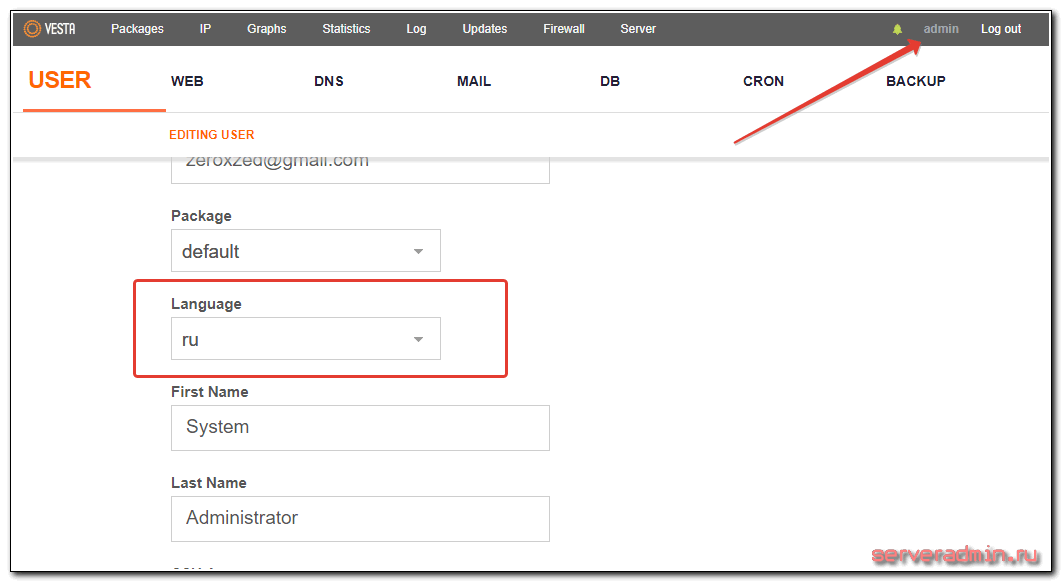Image resolution: width=1063 pixels, height=583 pixels.
Task: View server Statistics
Action: pos(346,28)
